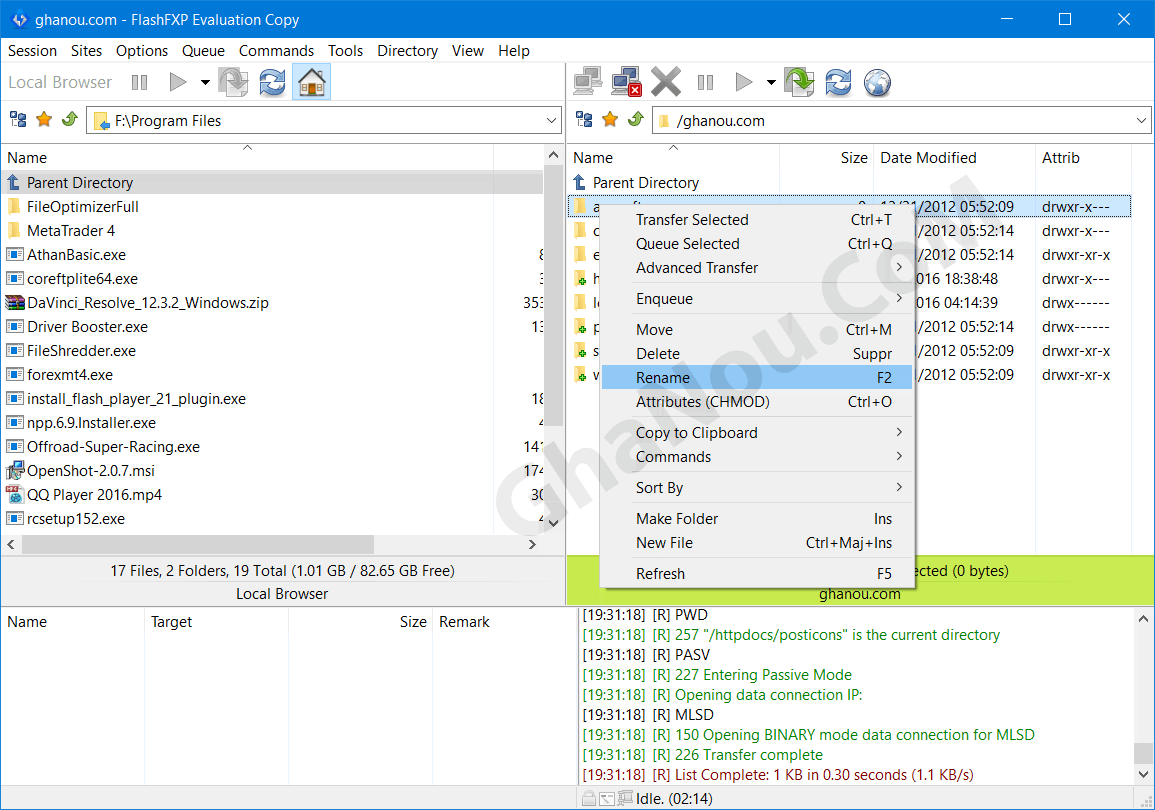Sort remote list by Date Modified header
1155x810 pixels.
(x=954, y=158)
